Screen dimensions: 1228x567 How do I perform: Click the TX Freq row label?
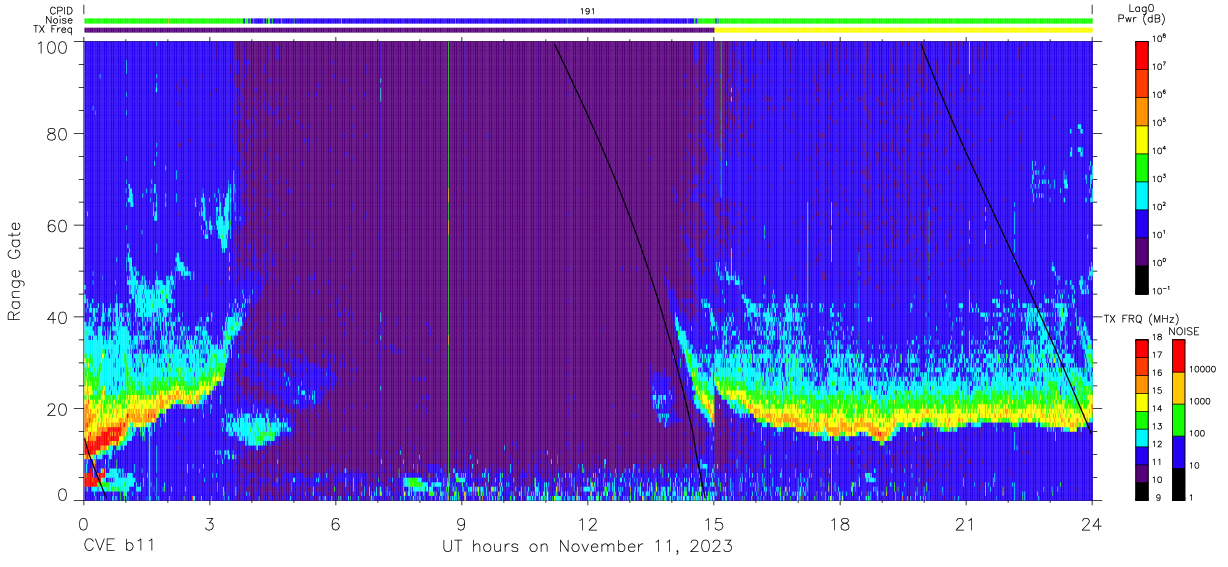click(54, 30)
